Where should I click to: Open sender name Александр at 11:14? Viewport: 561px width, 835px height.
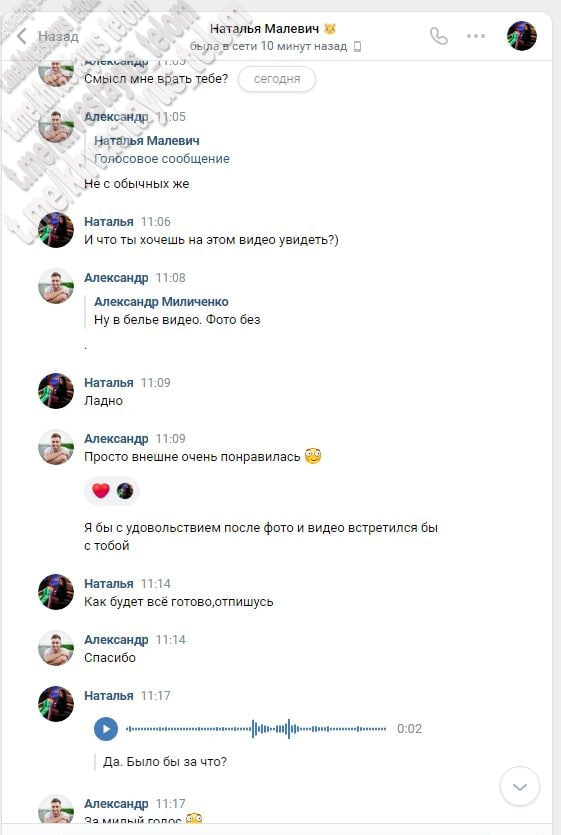click(116, 640)
